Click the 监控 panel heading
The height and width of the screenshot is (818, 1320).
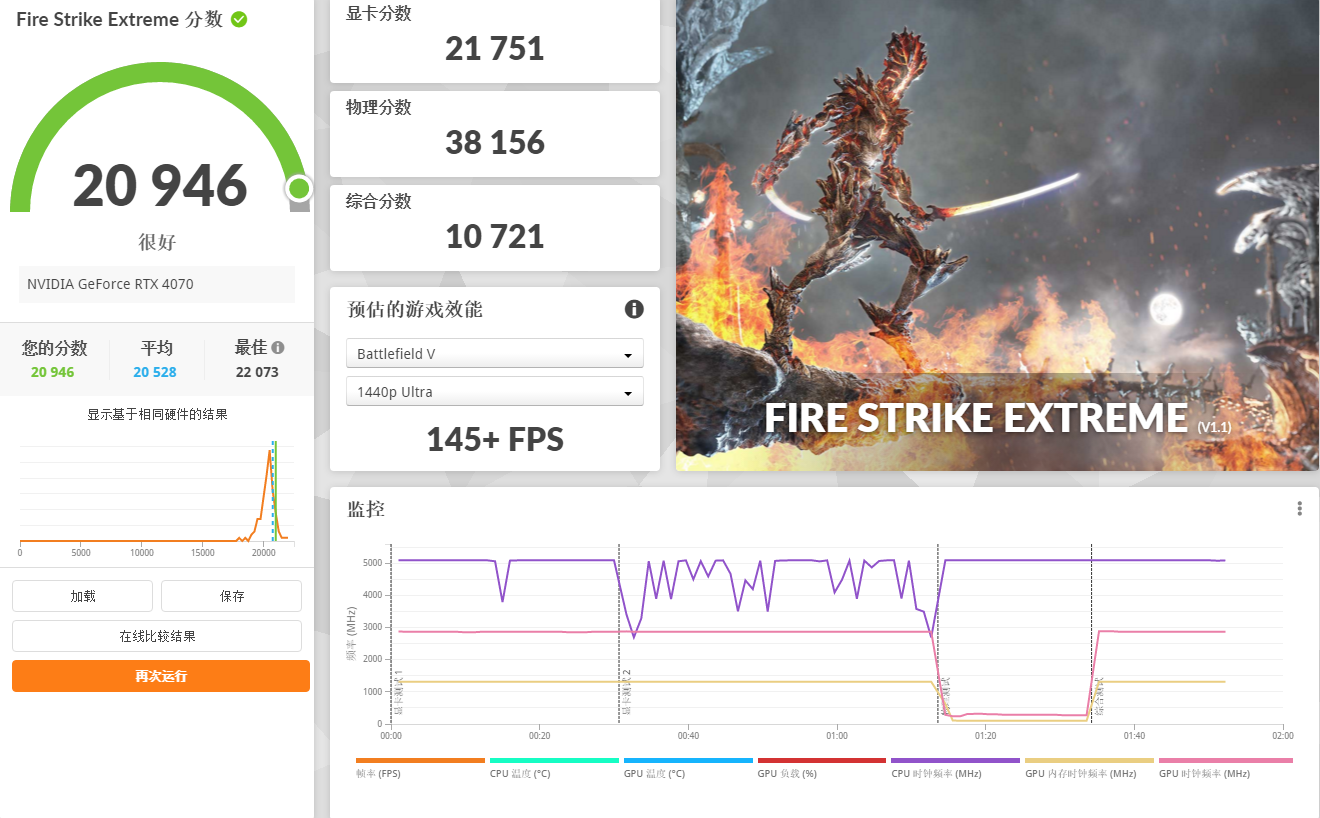coord(366,509)
